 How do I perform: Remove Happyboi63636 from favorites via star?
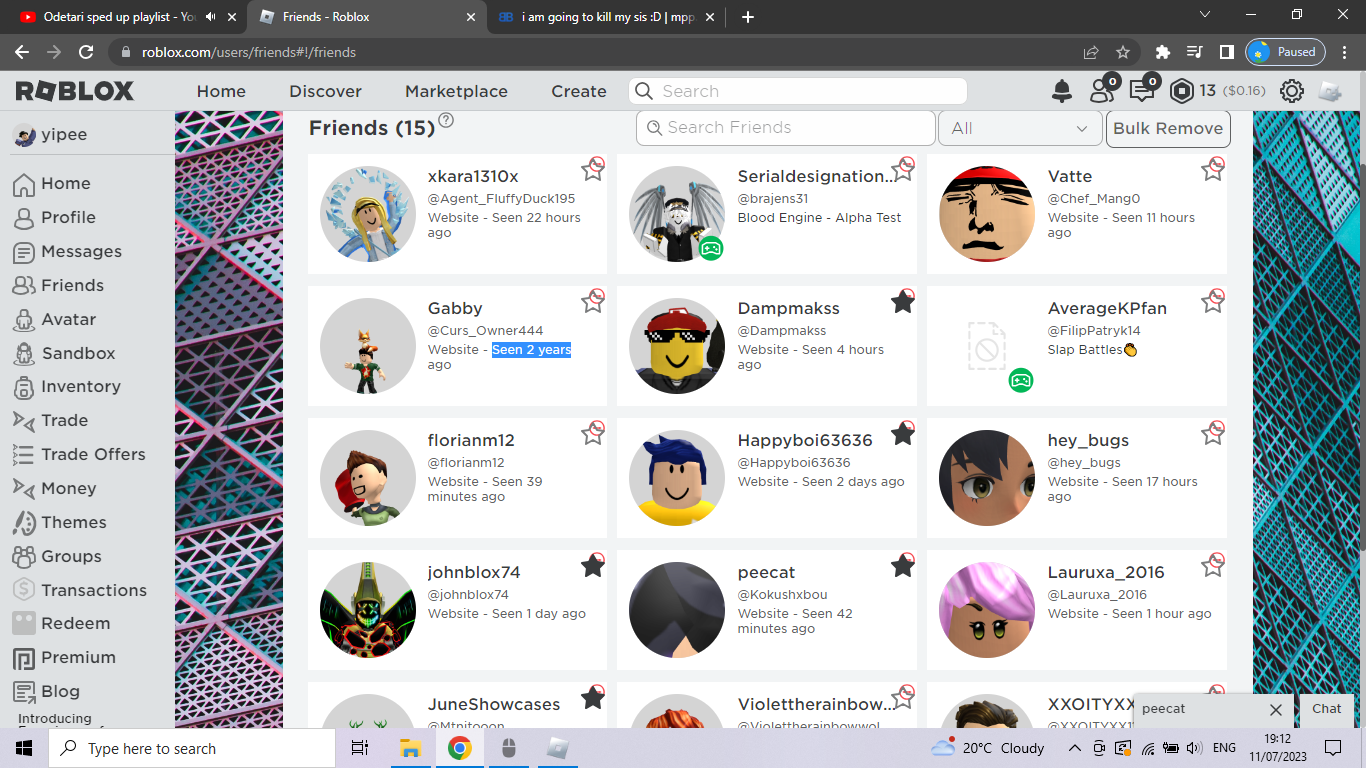click(x=903, y=433)
